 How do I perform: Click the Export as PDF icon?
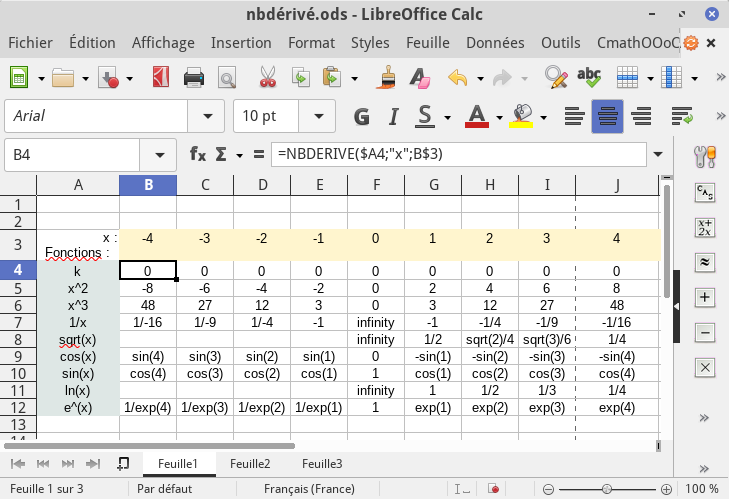click(161, 78)
